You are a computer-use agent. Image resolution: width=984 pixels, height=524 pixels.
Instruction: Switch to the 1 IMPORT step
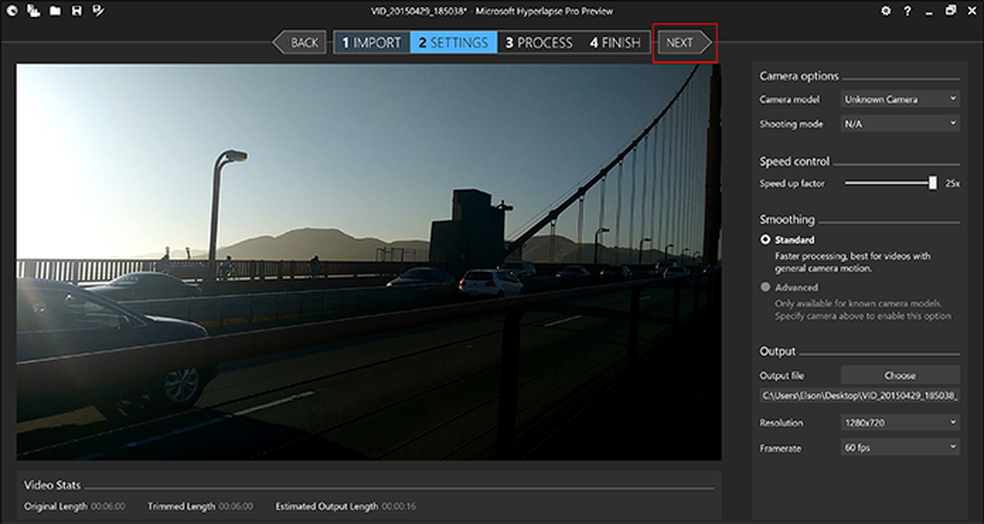(372, 43)
